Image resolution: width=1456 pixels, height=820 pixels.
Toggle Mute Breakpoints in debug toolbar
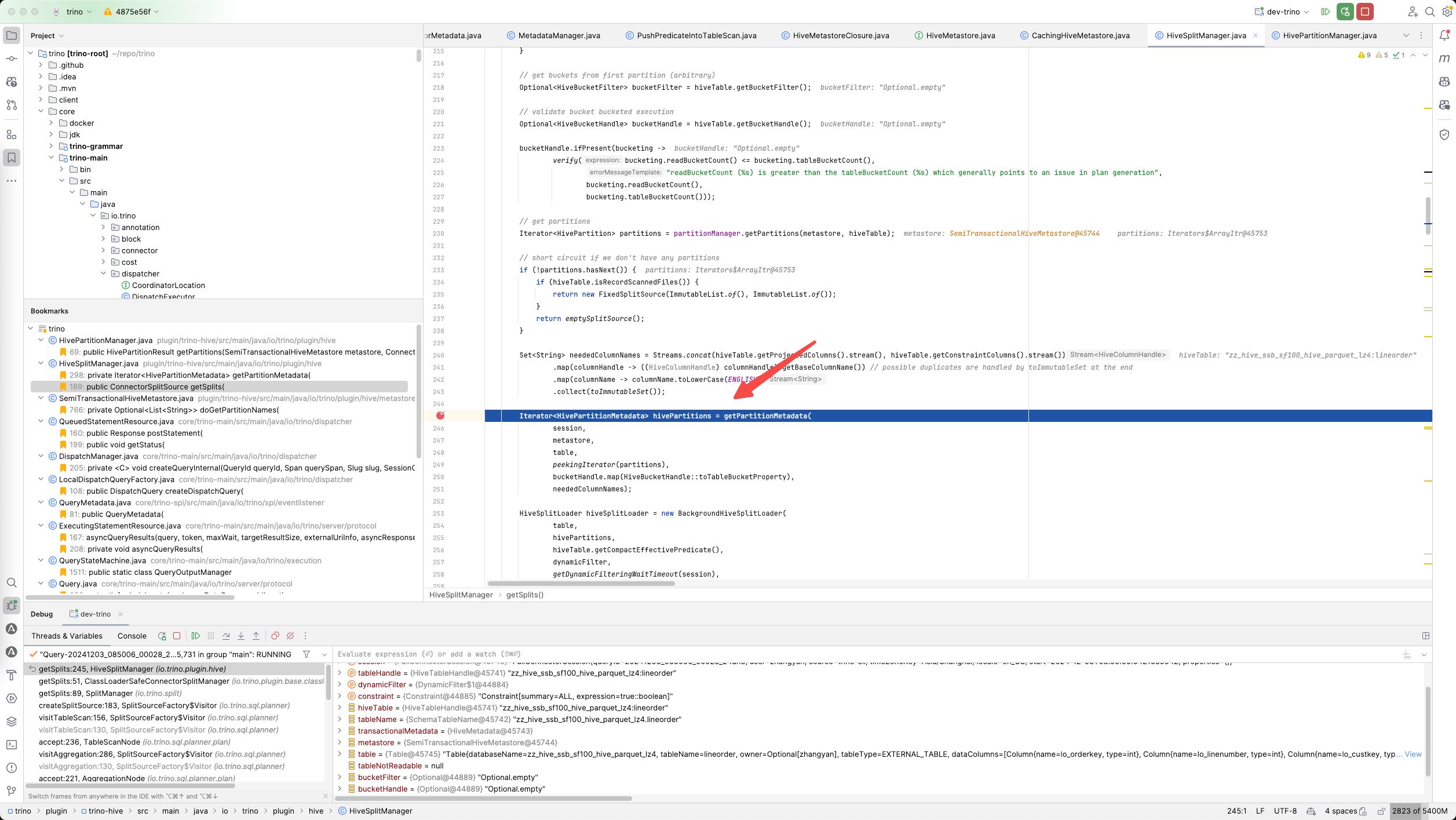tap(290, 636)
